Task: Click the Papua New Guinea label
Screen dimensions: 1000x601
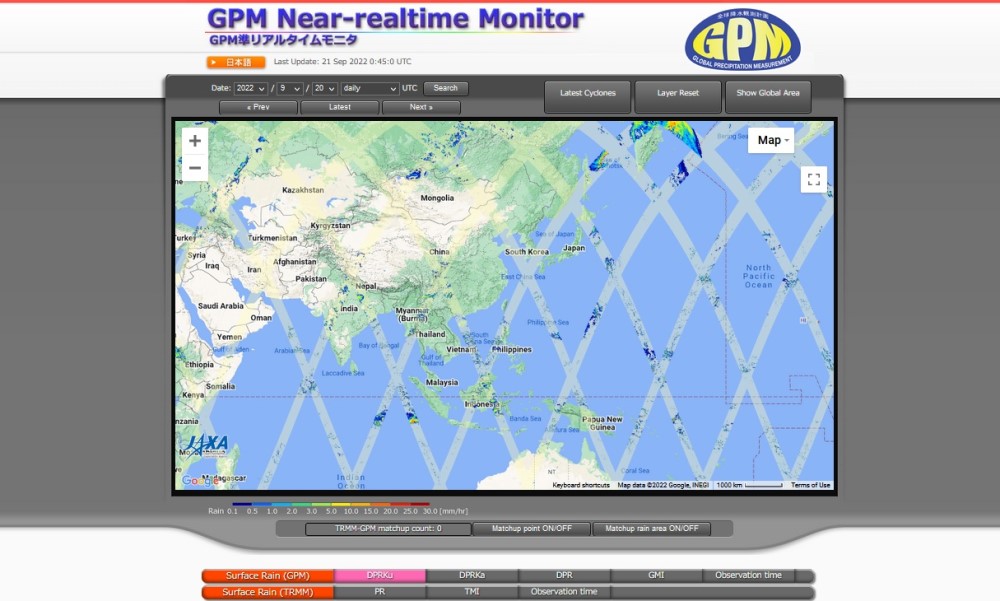Action: coord(602,424)
